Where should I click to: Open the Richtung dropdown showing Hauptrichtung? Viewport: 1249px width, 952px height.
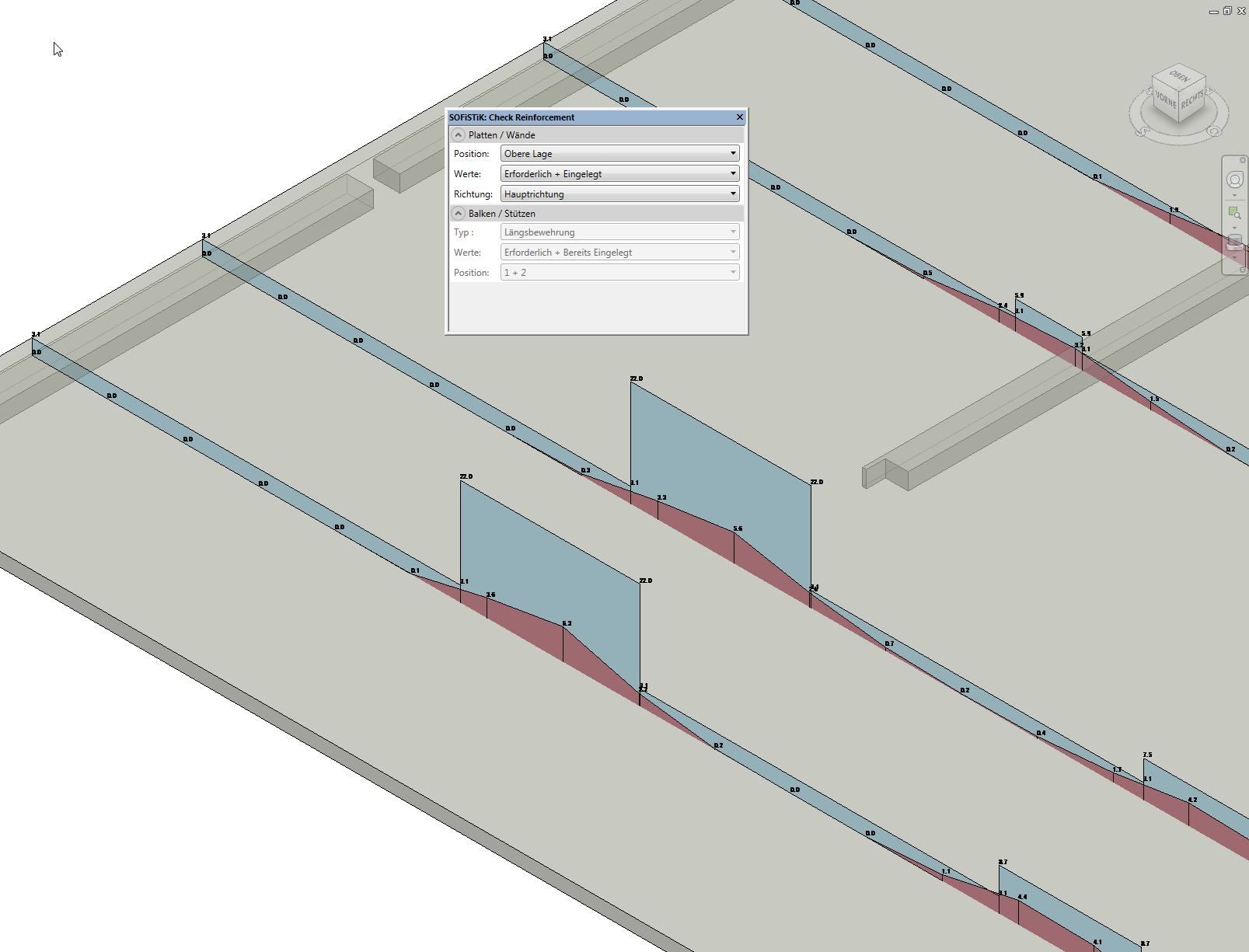point(619,194)
